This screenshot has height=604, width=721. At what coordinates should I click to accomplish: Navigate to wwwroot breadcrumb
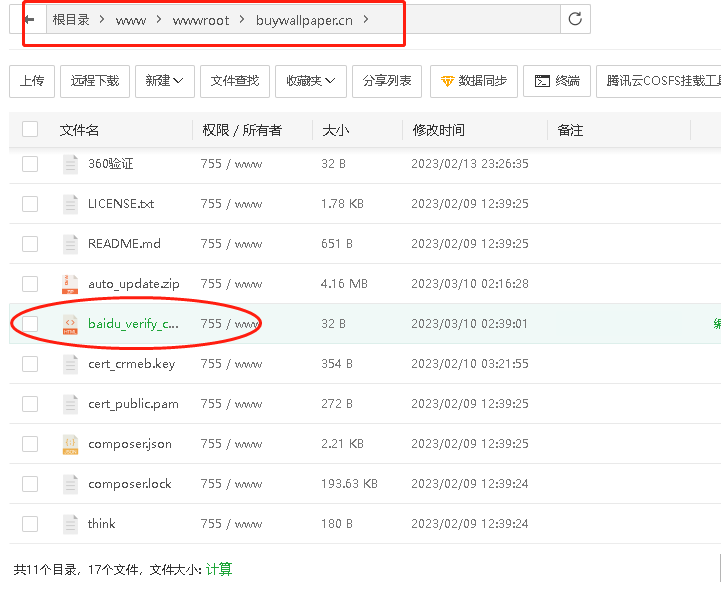pos(200,21)
